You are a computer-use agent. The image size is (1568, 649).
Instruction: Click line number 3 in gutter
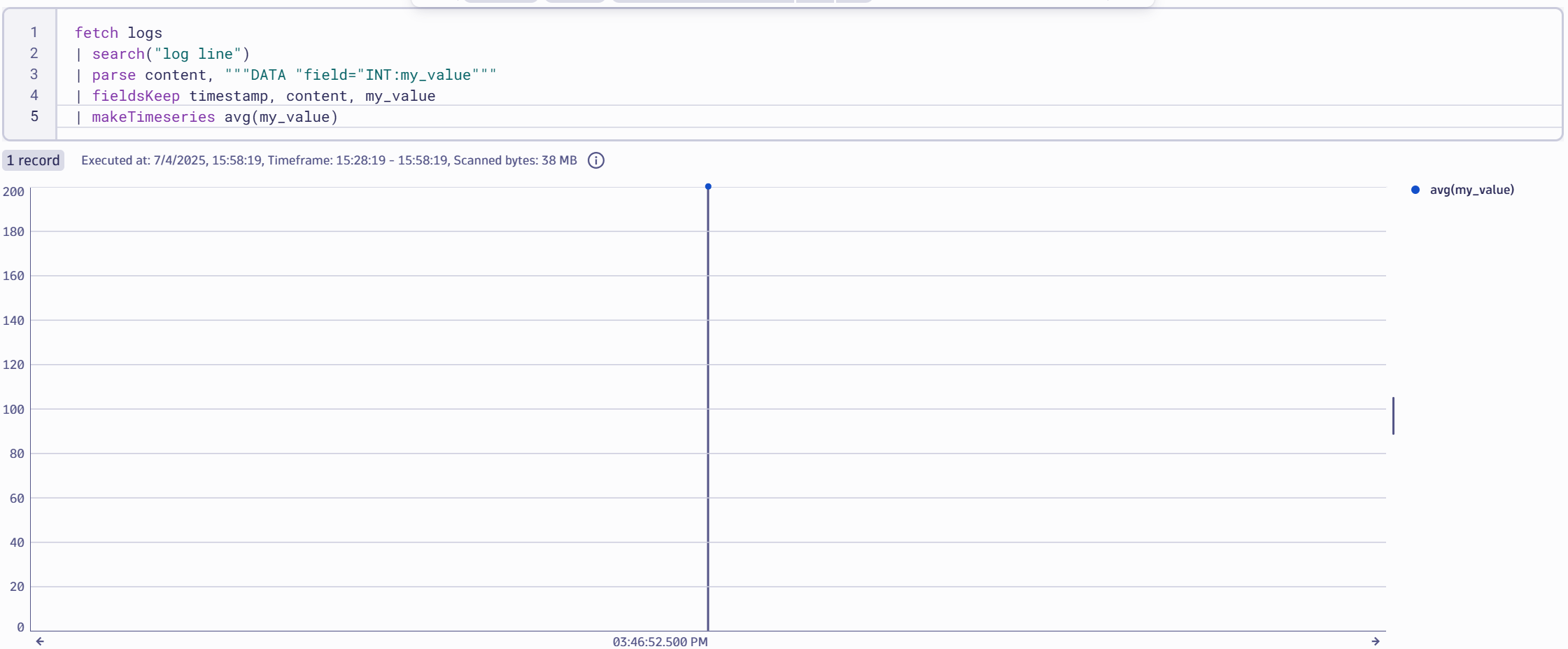pyautogui.click(x=34, y=74)
